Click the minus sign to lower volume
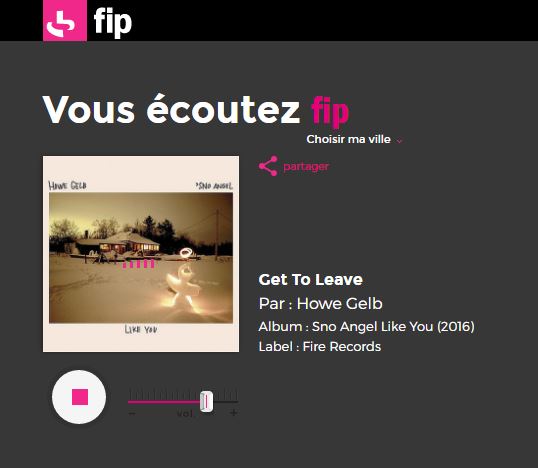The width and height of the screenshot is (538, 468). point(132,413)
